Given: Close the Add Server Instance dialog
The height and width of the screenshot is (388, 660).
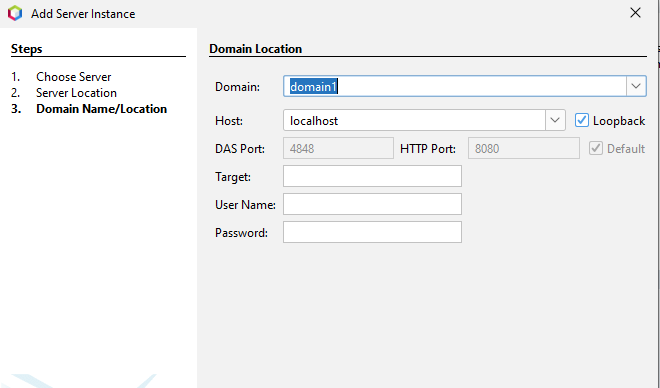Looking at the screenshot, I should coord(635,13).
